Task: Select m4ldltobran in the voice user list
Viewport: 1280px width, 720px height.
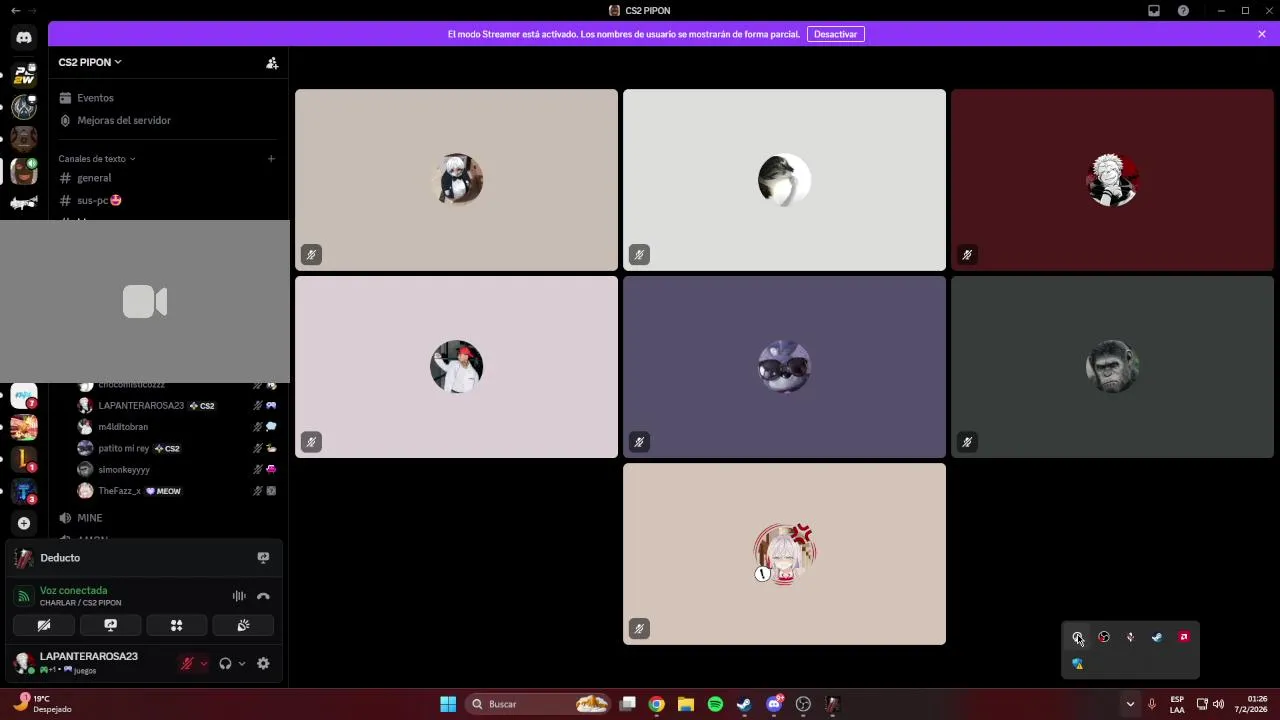Action: (x=177, y=427)
